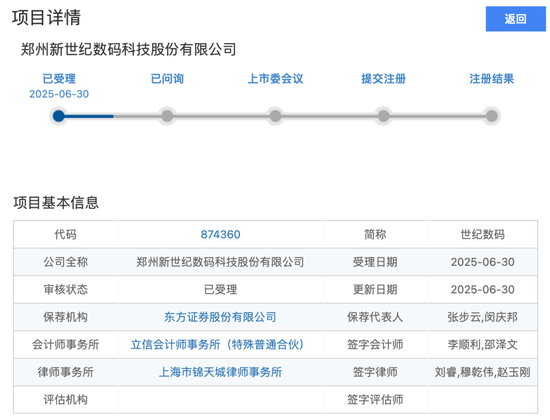550x420 pixels.
Task: Click the 评估机构 label cell
Action: 66,400
